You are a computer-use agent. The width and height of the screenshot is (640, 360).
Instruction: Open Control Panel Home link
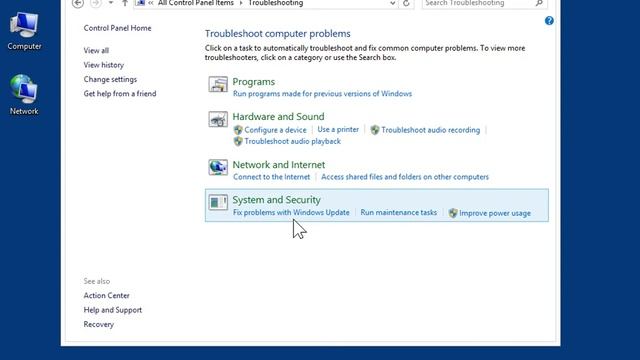[117, 28]
